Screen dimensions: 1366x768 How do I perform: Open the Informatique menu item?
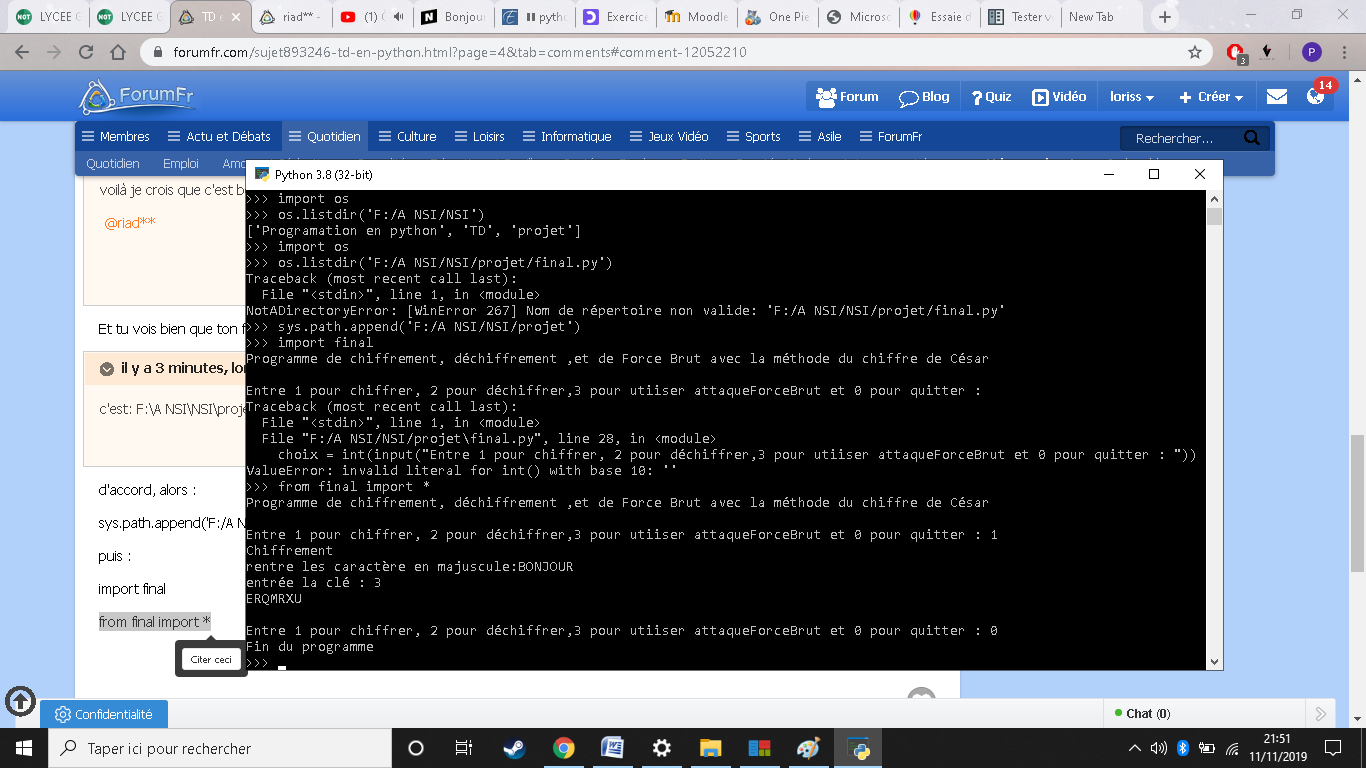pyautogui.click(x=565, y=136)
